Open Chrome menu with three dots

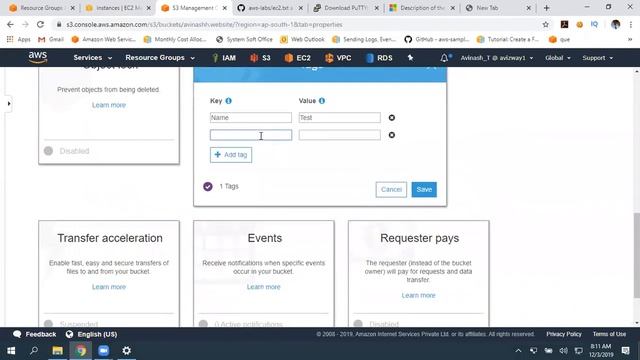(x=631, y=24)
